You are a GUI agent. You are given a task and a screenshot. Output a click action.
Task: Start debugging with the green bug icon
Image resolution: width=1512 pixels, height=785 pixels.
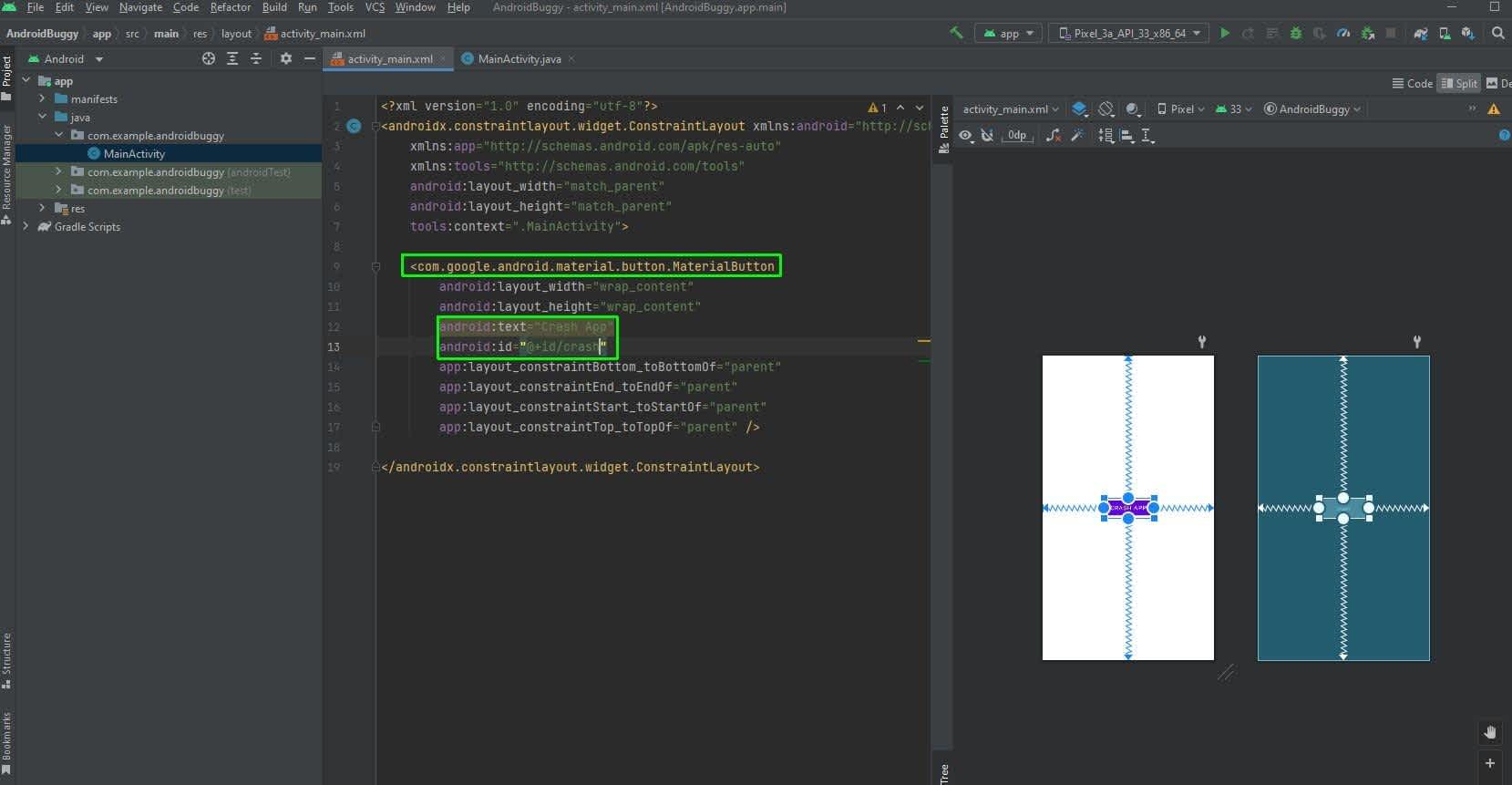[1295, 33]
